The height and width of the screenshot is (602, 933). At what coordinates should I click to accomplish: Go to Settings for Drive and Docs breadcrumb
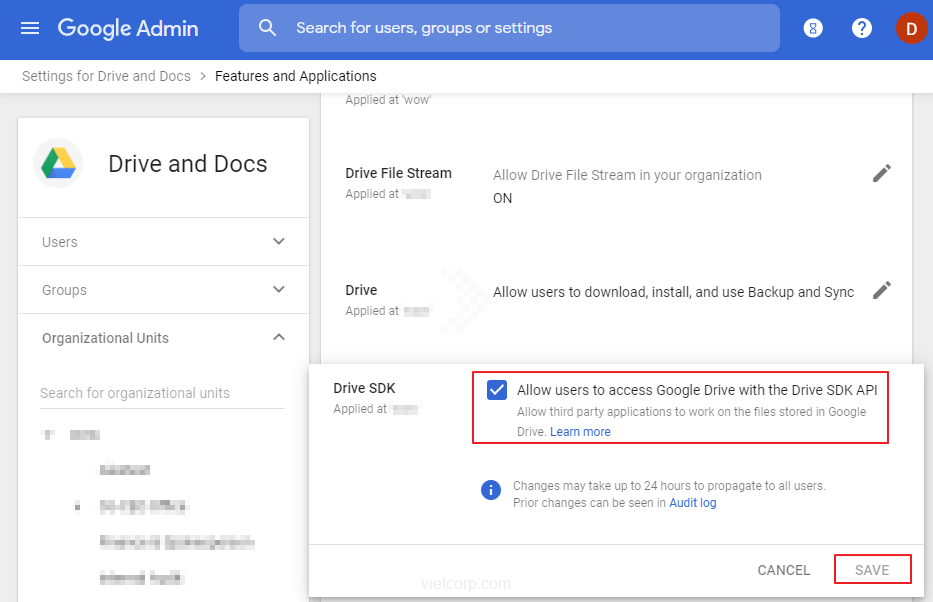[x=106, y=76]
